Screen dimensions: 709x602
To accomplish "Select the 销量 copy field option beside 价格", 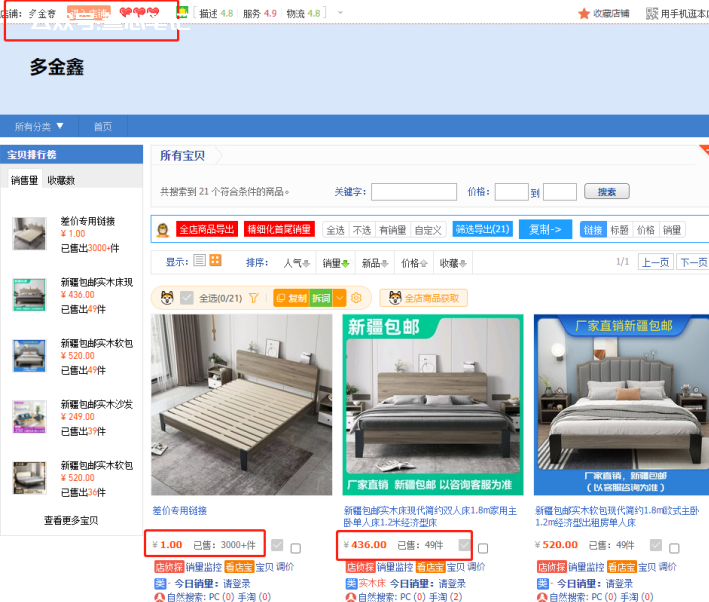I will [672, 230].
